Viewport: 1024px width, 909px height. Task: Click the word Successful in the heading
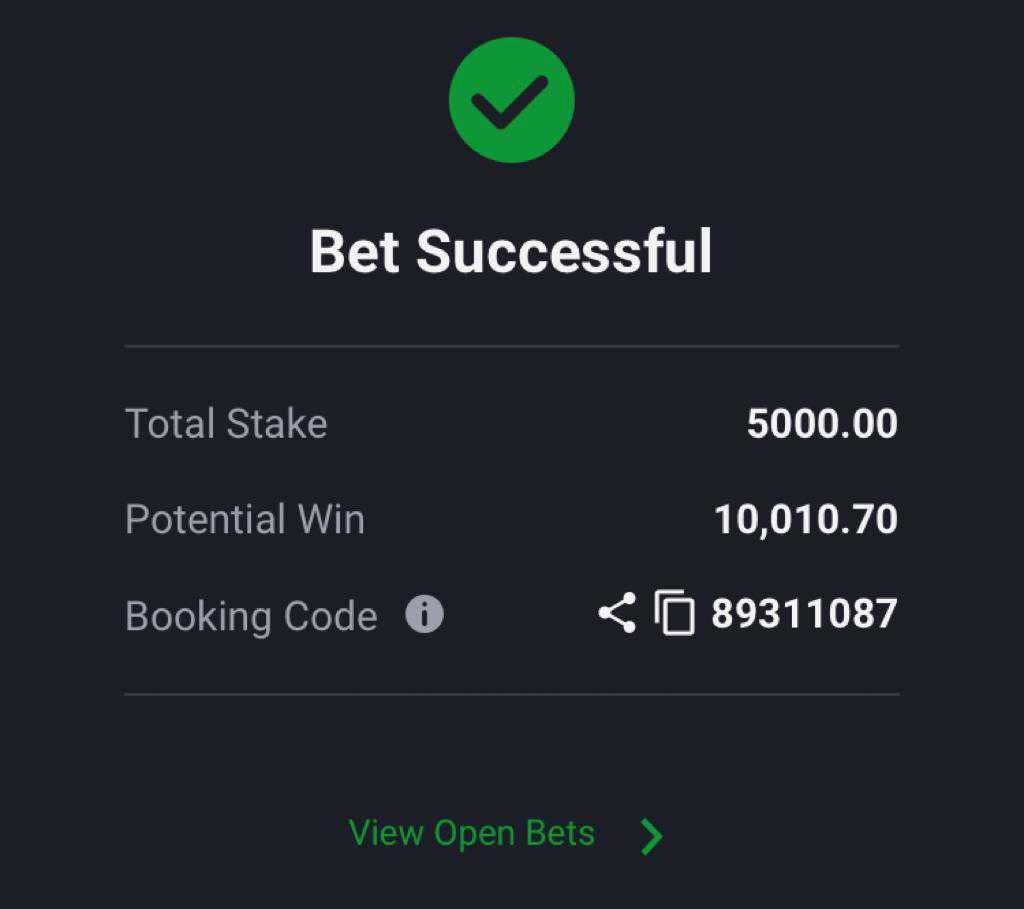[564, 251]
